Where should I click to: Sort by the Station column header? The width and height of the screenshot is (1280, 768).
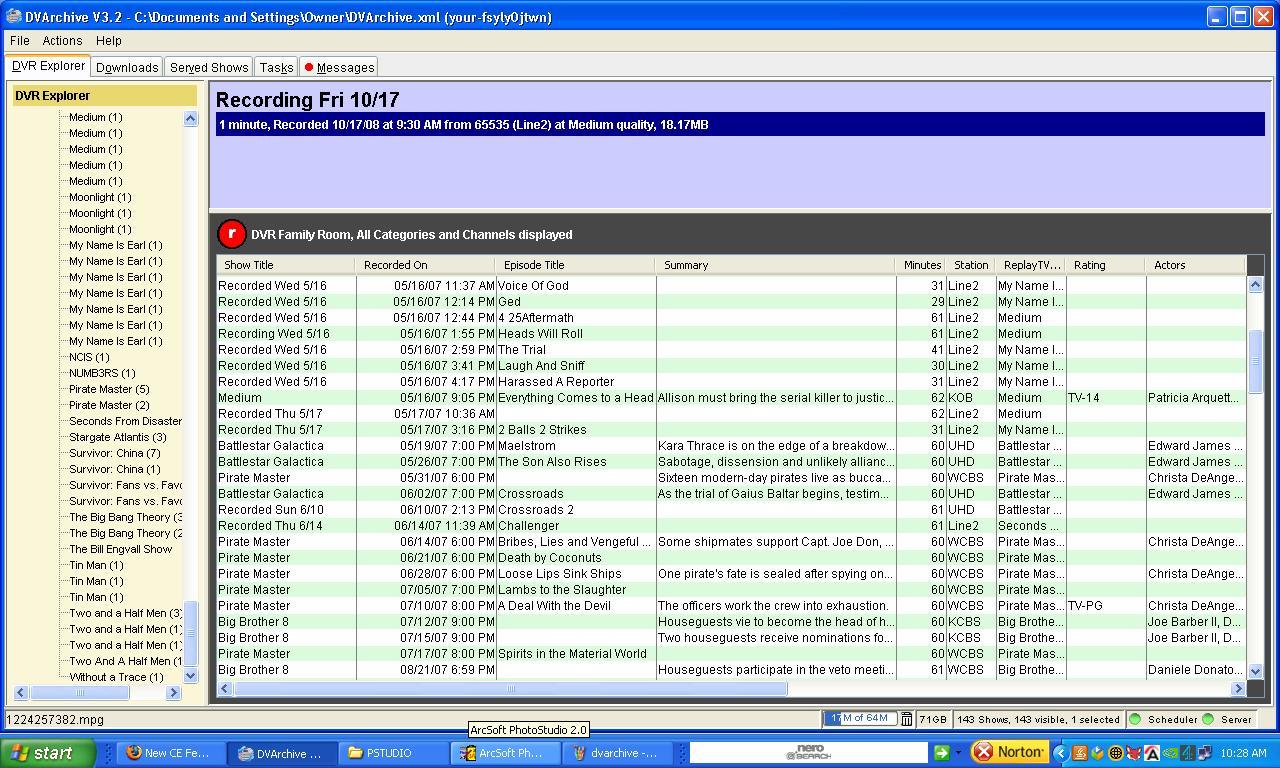(x=970, y=265)
